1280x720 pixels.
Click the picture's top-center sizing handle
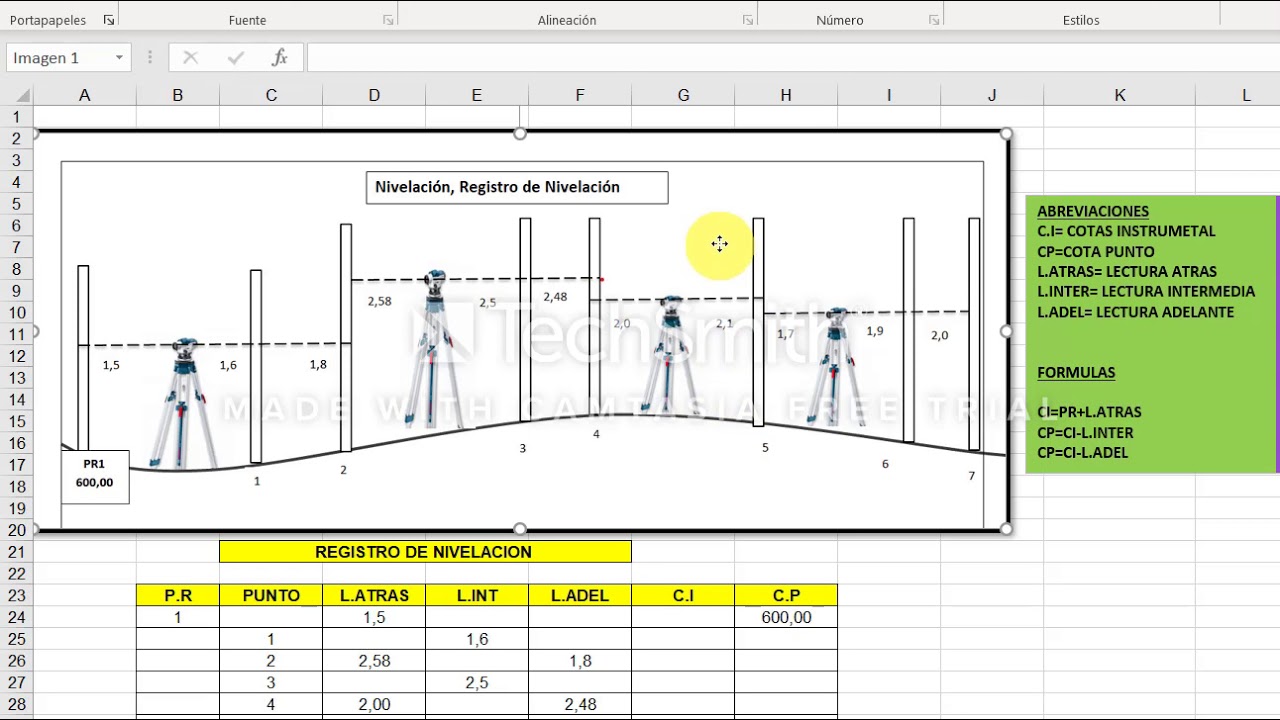(520, 133)
